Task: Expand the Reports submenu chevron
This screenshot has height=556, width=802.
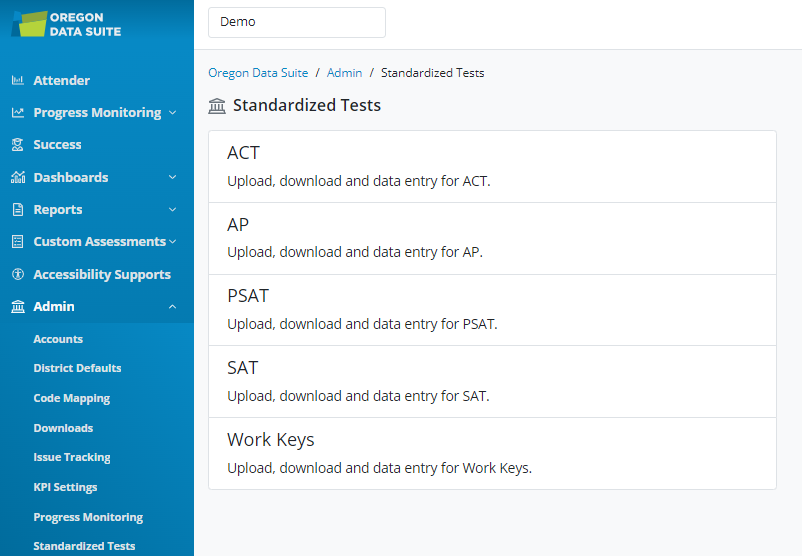Action: [172, 210]
